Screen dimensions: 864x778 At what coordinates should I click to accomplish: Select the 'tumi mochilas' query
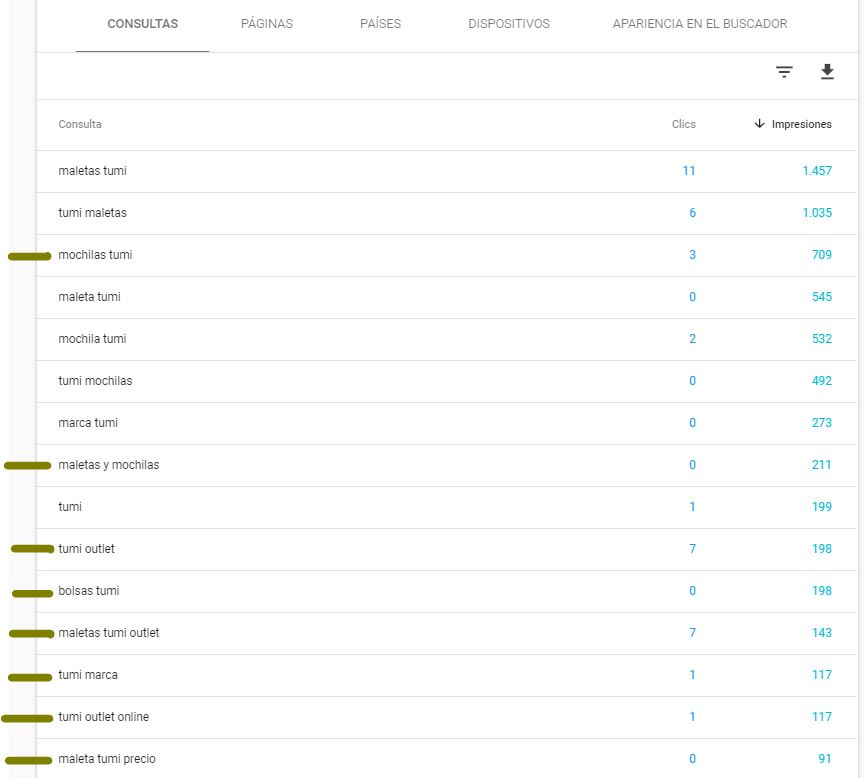(95, 381)
